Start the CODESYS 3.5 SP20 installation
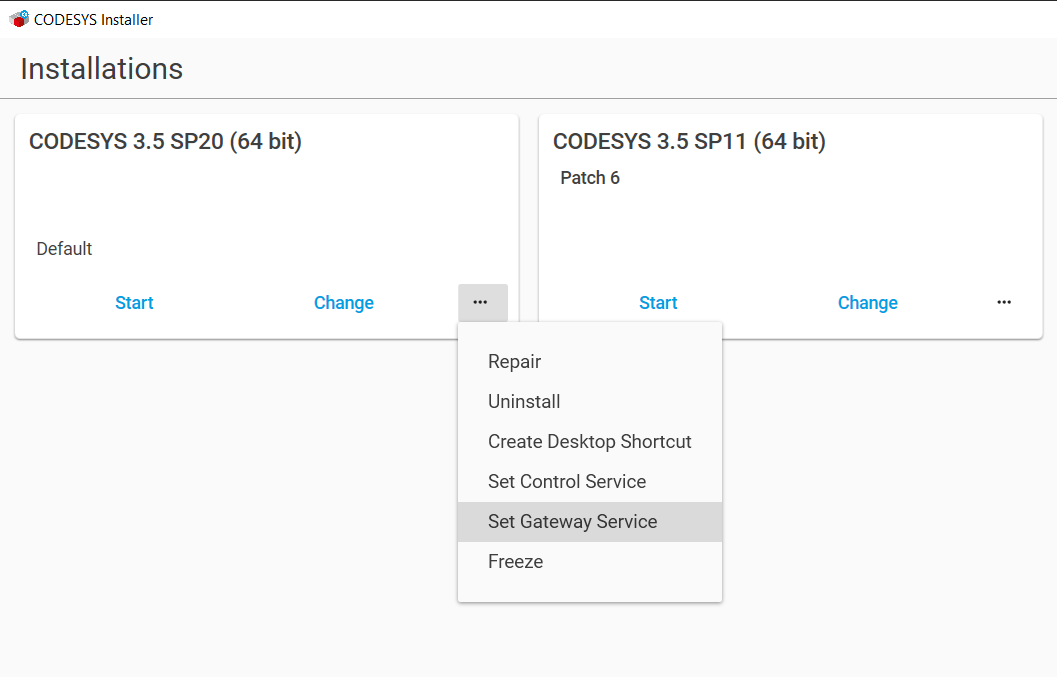This screenshot has width=1057, height=677. 134,302
